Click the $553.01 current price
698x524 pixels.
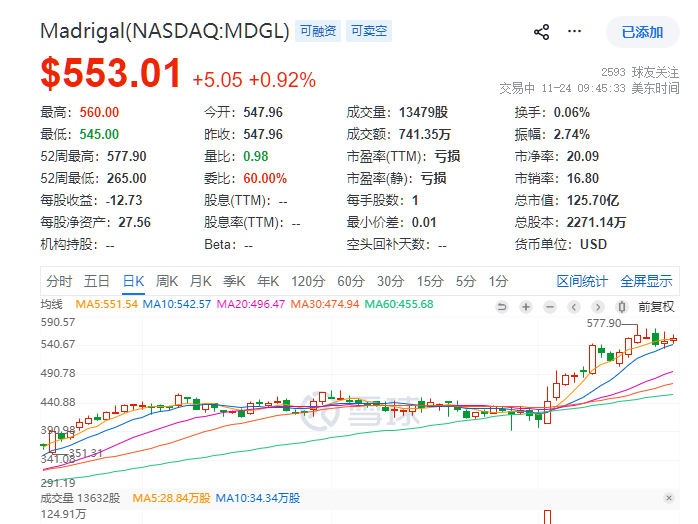(x=111, y=73)
